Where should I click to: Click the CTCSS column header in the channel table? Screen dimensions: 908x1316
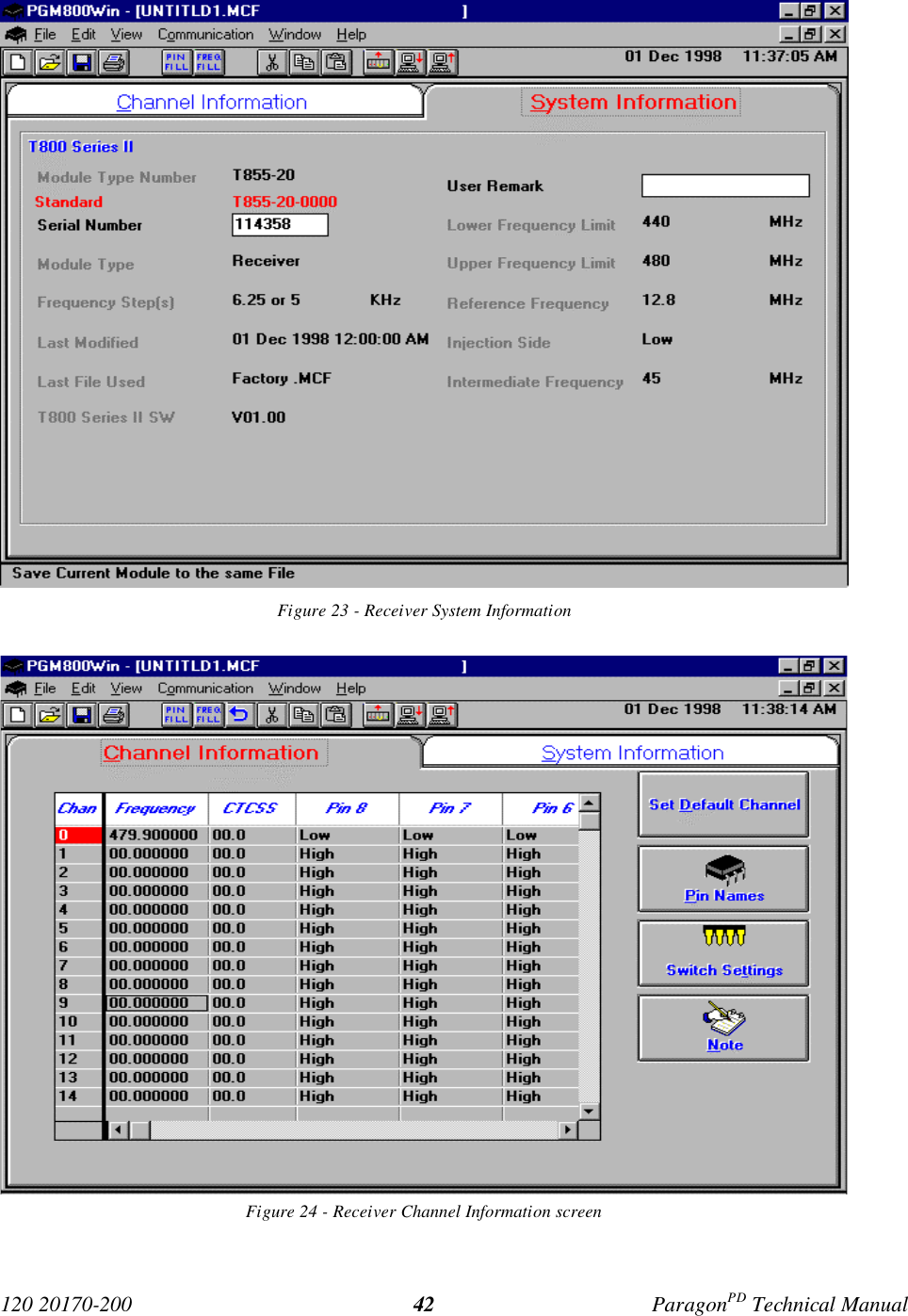pos(251,808)
